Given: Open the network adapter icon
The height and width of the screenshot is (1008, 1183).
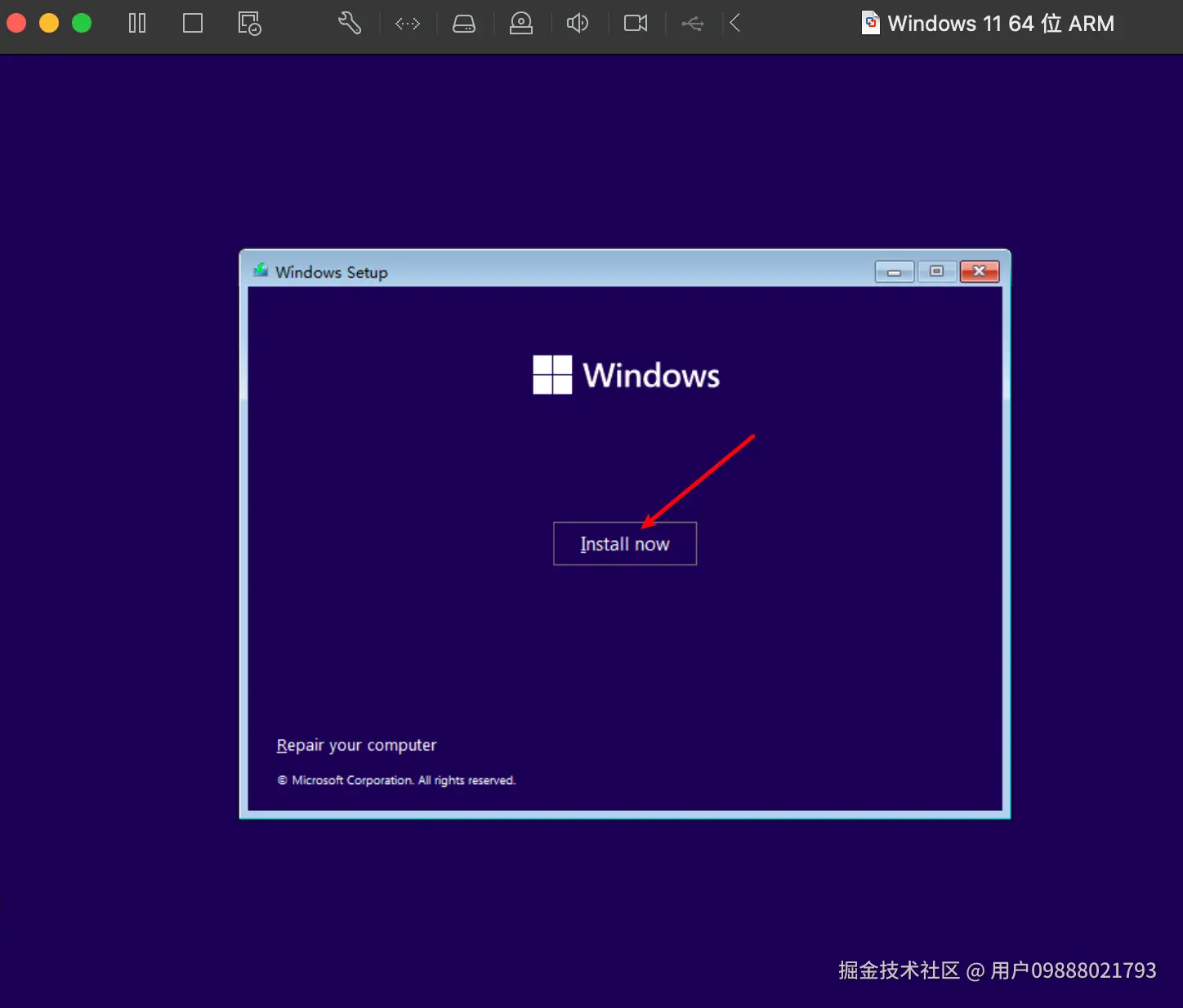Looking at the screenshot, I should click(x=408, y=24).
